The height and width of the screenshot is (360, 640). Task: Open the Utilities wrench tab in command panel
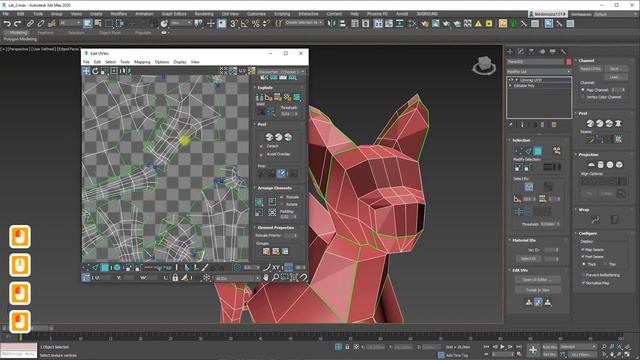click(563, 51)
